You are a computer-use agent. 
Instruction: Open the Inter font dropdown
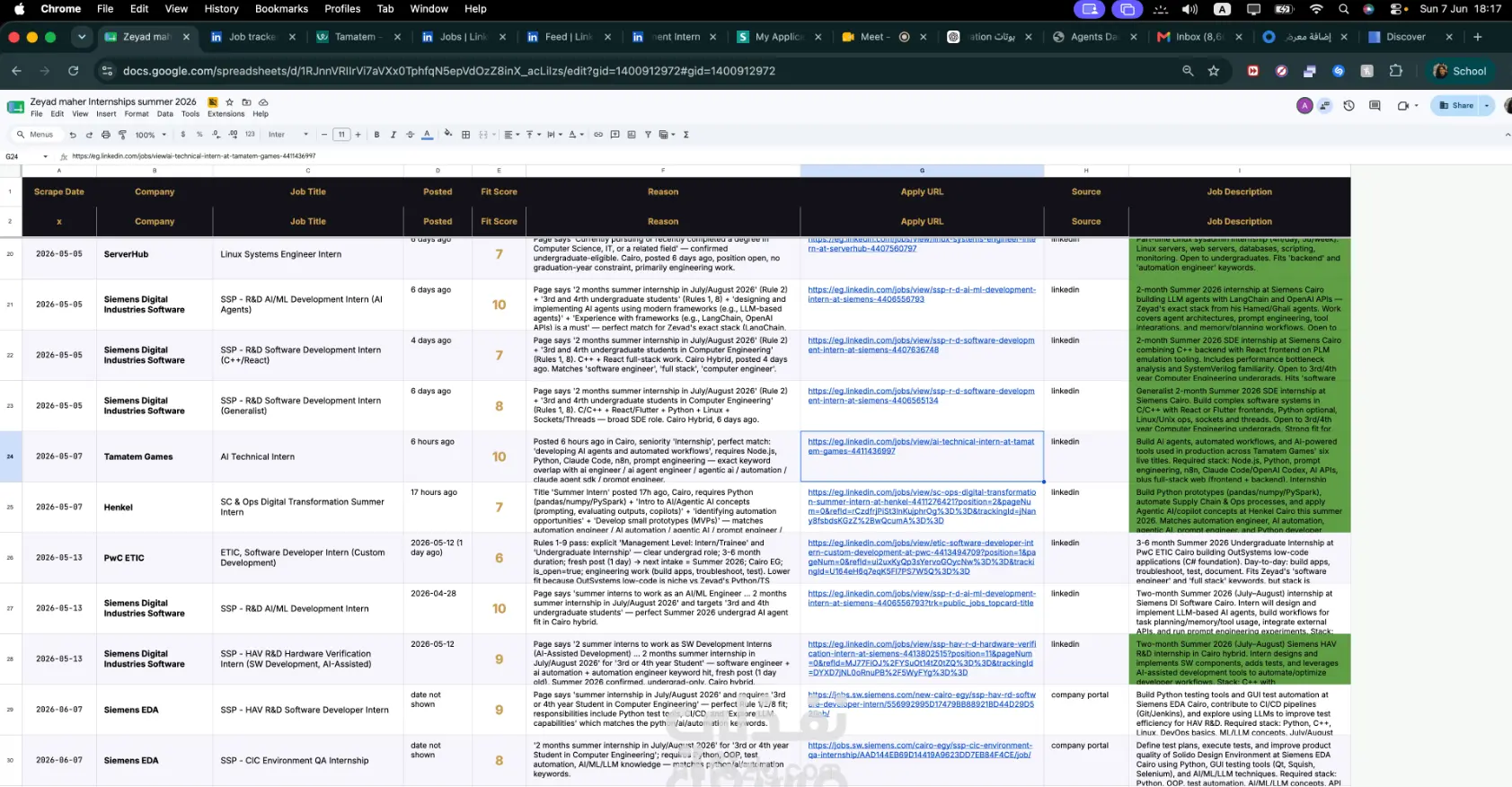[288, 135]
